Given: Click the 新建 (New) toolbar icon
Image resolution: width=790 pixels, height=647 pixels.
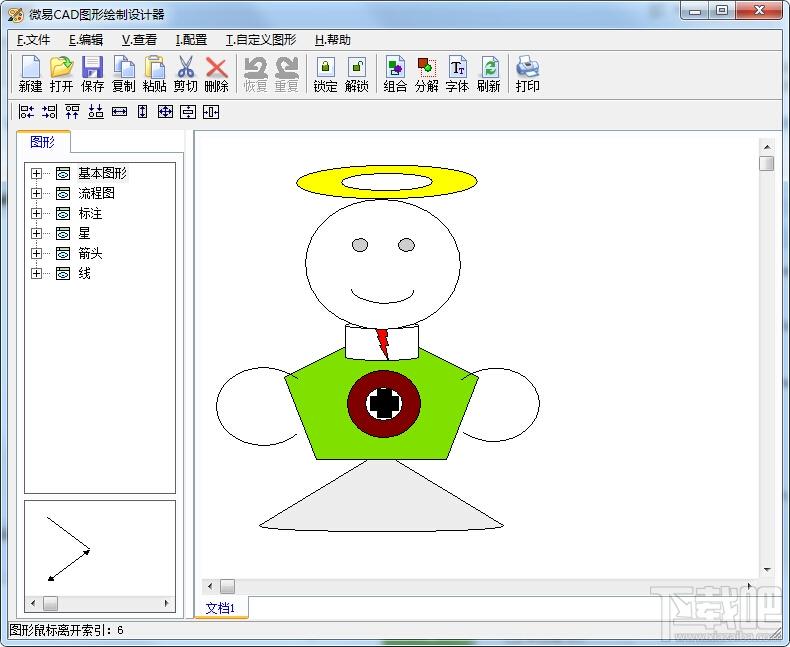Looking at the screenshot, I should coord(30,74).
